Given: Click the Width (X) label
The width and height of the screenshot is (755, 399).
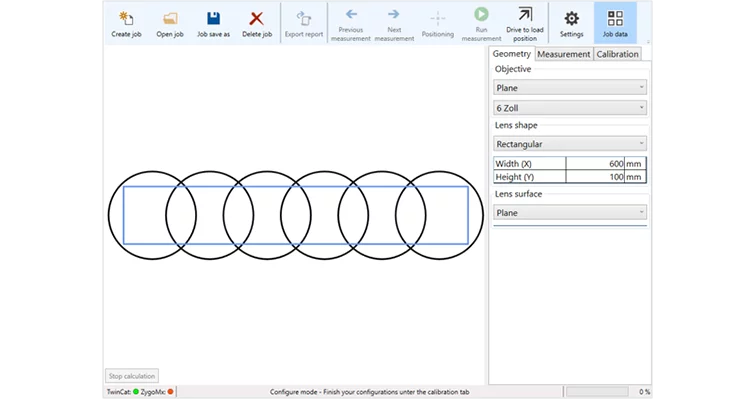Looking at the screenshot, I should point(513,164).
